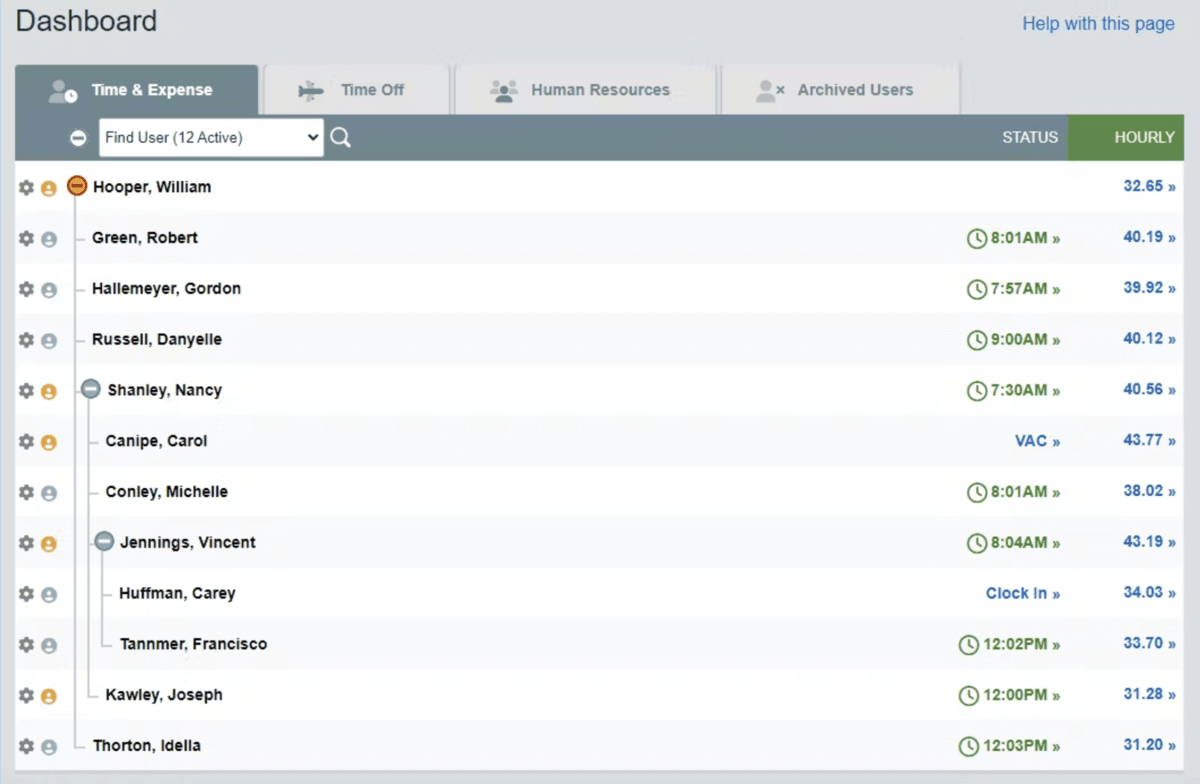The width and height of the screenshot is (1200, 784).
Task: Open settings gear for Russell, Danyelle
Action: (x=27, y=340)
